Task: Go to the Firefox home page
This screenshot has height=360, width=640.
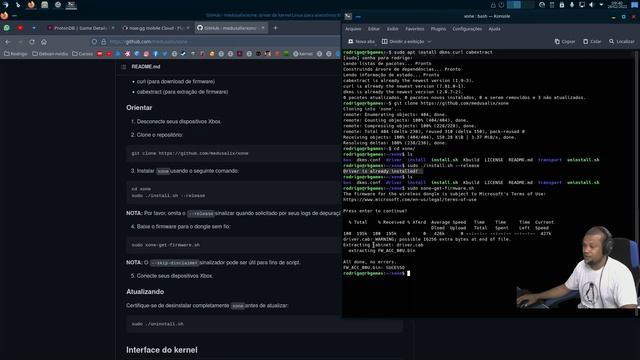Action: pyautogui.click(x=44, y=42)
